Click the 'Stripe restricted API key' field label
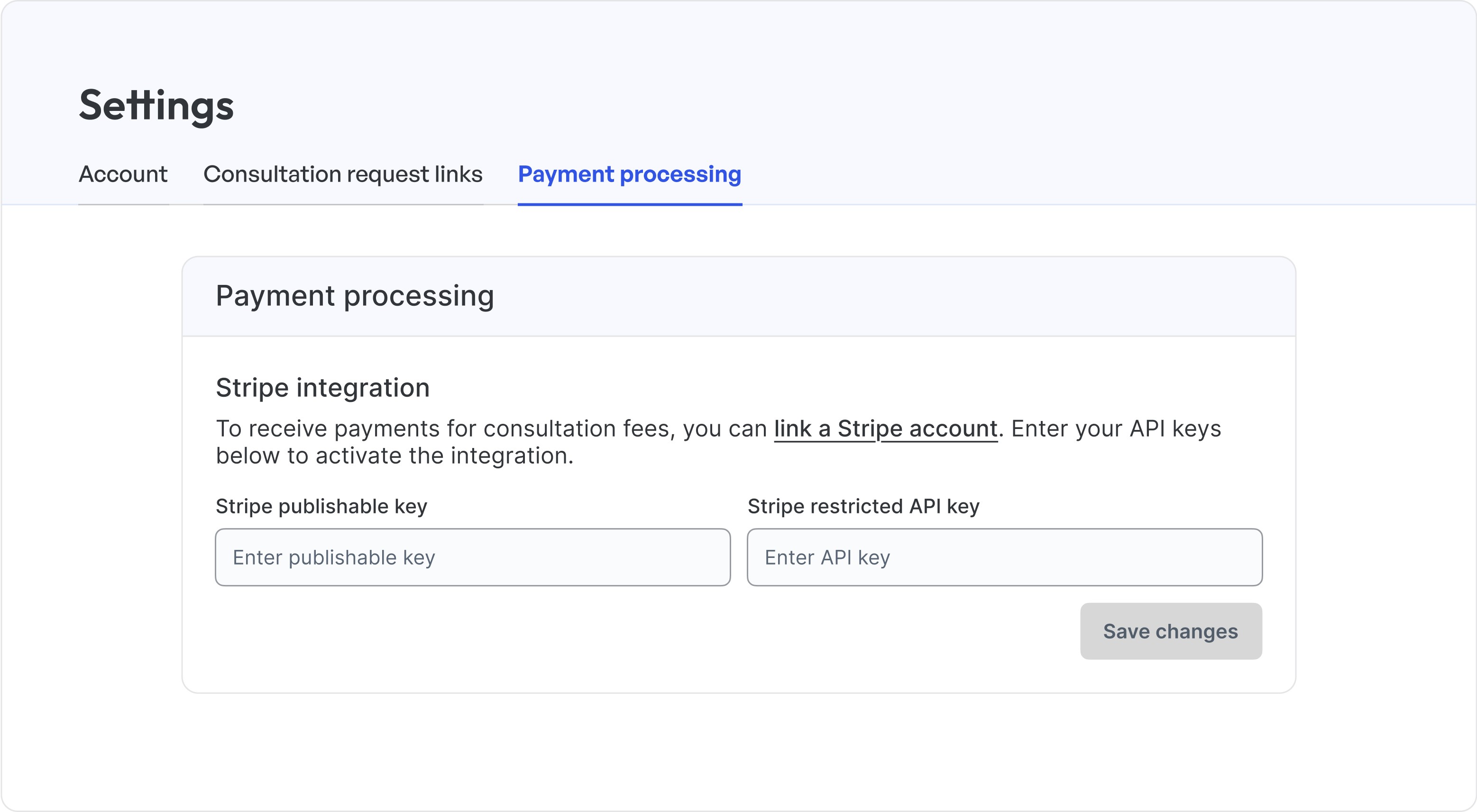 point(863,507)
